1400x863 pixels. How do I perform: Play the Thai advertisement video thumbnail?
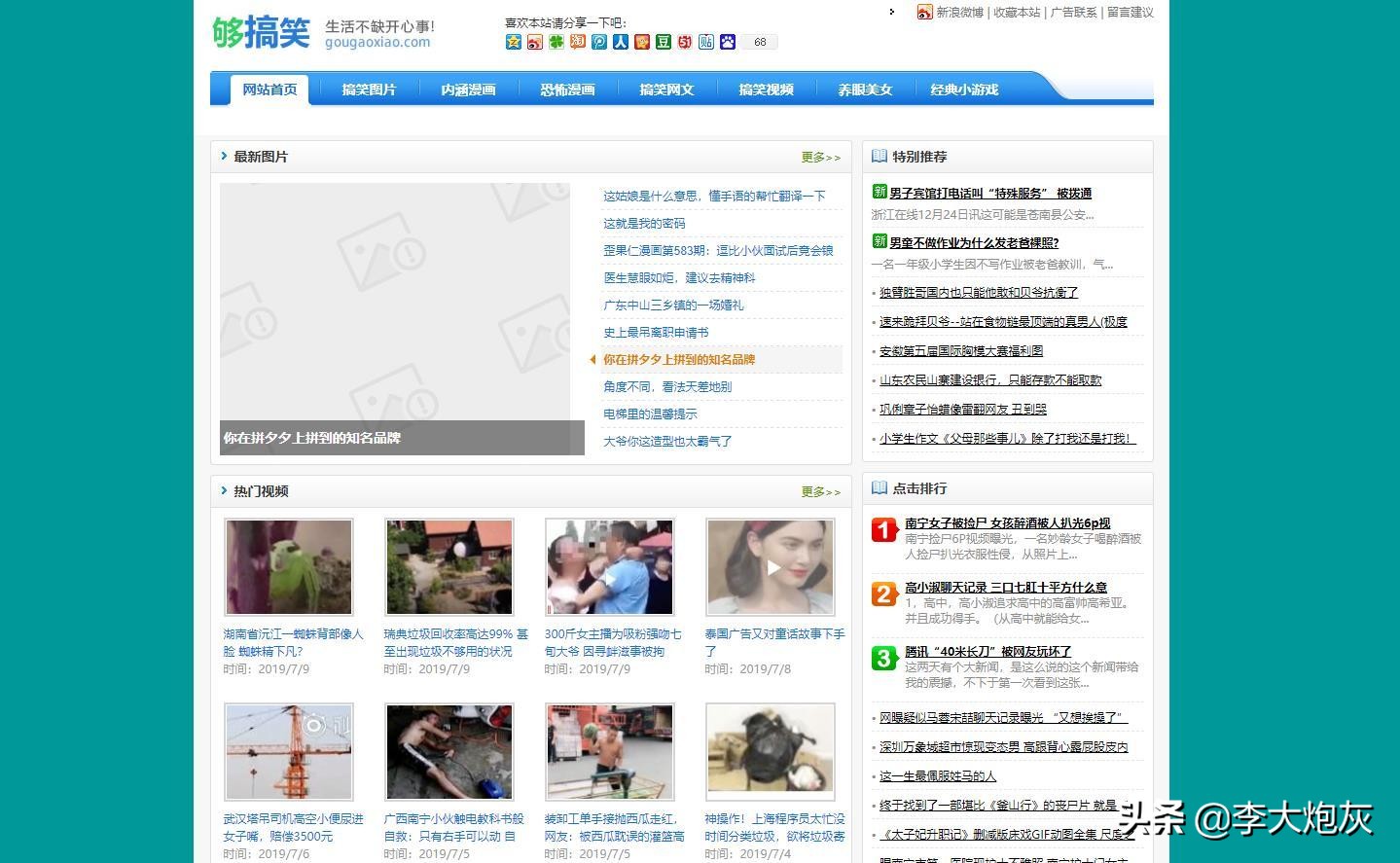(x=770, y=567)
